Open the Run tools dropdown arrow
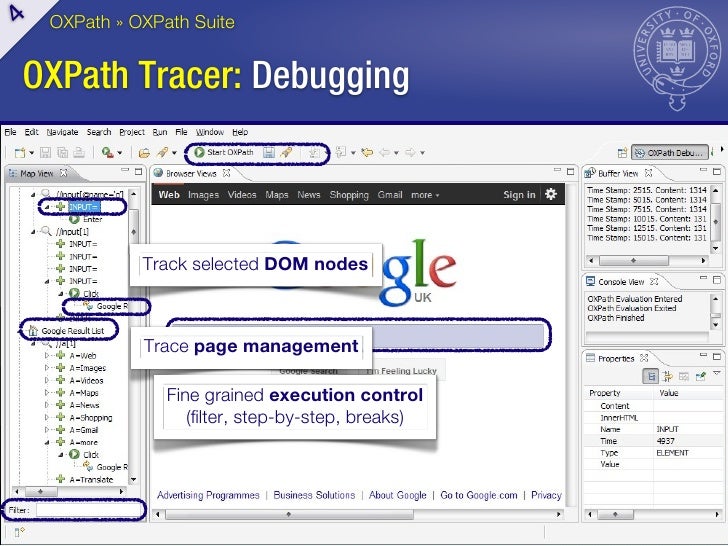The width and height of the screenshot is (728, 546). (120, 153)
